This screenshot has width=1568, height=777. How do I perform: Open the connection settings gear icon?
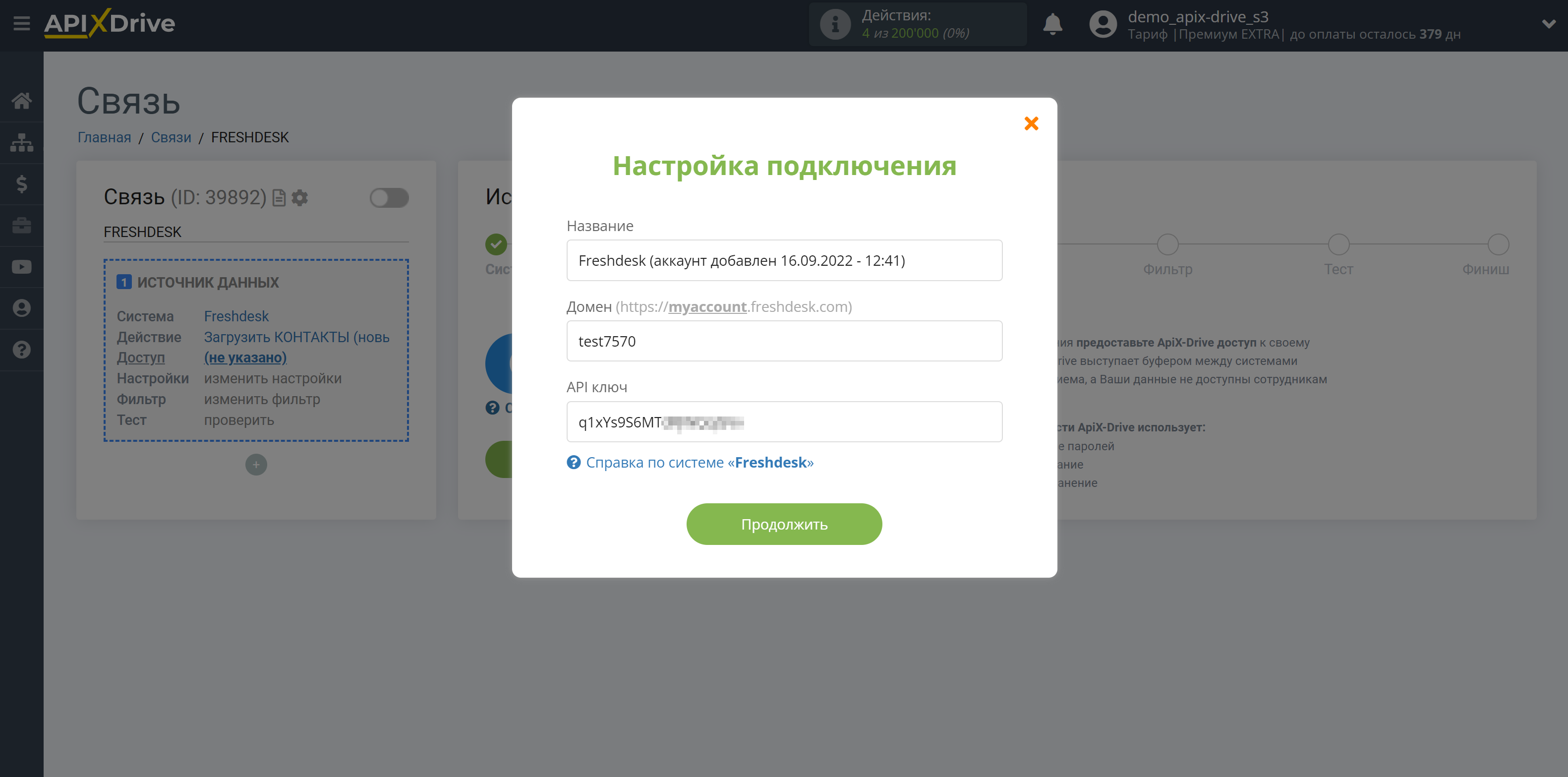click(299, 198)
